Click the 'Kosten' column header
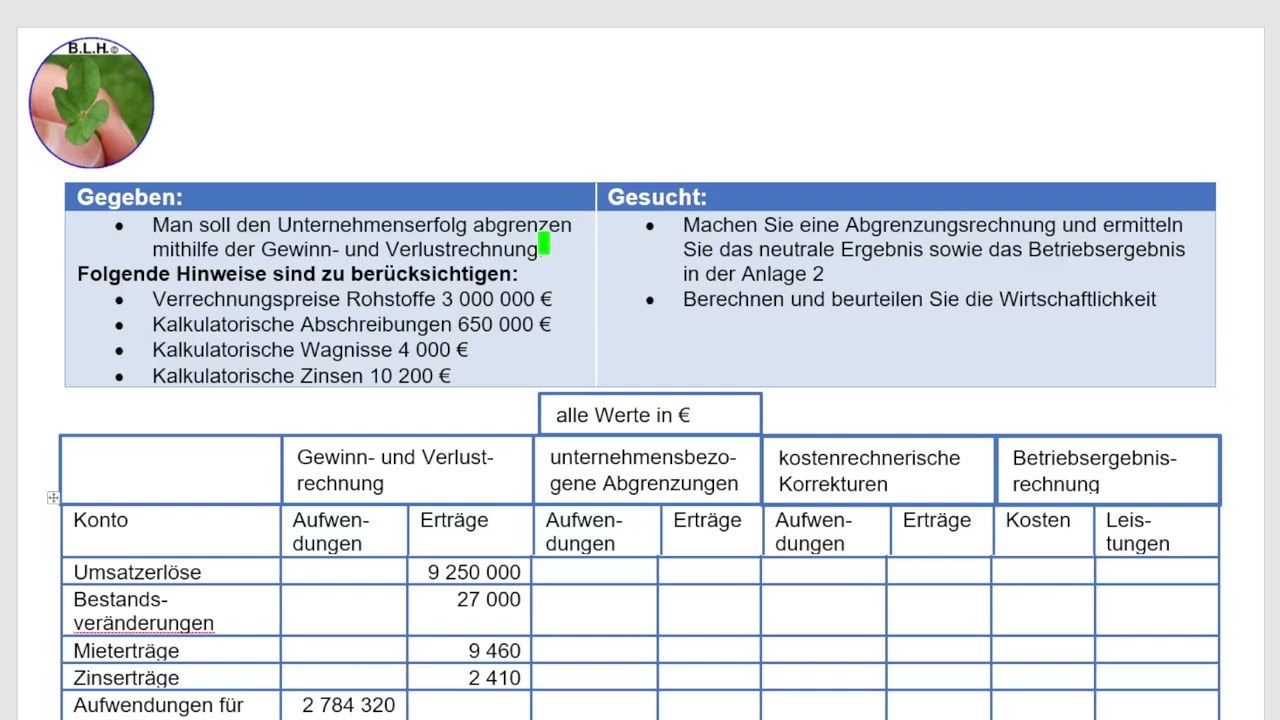 click(x=1037, y=520)
